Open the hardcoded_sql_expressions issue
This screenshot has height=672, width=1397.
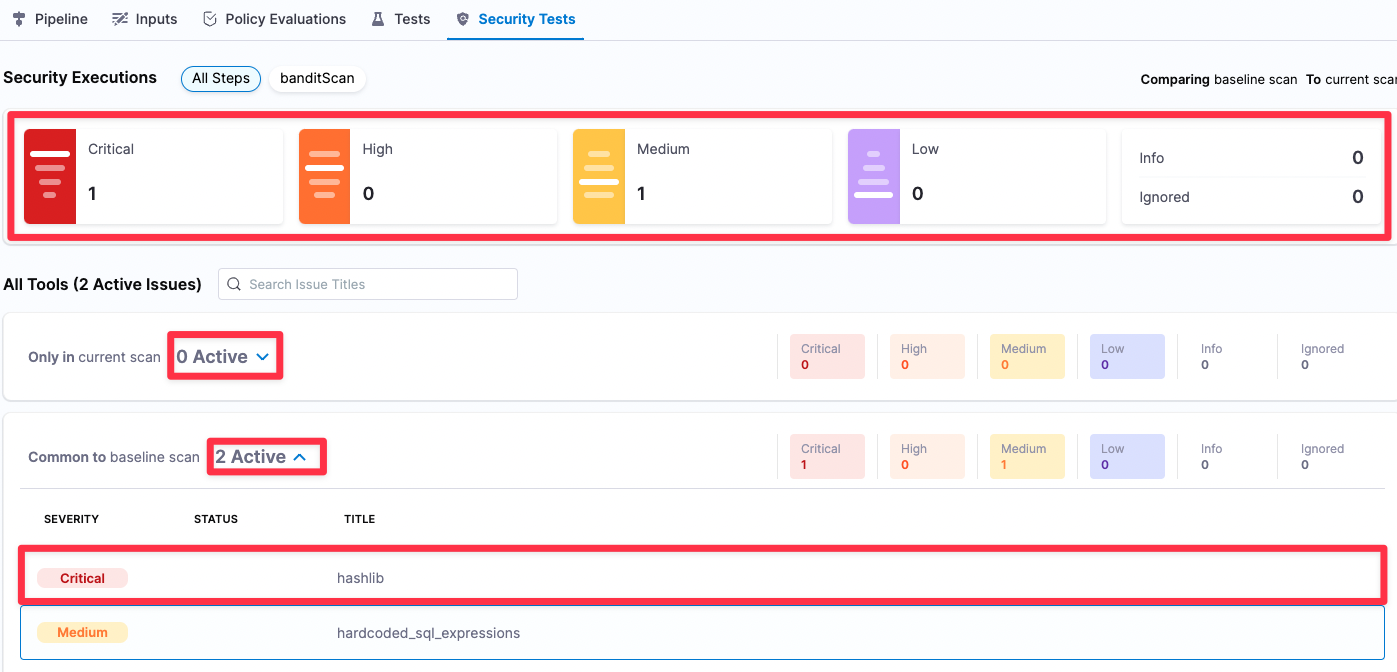428,633
